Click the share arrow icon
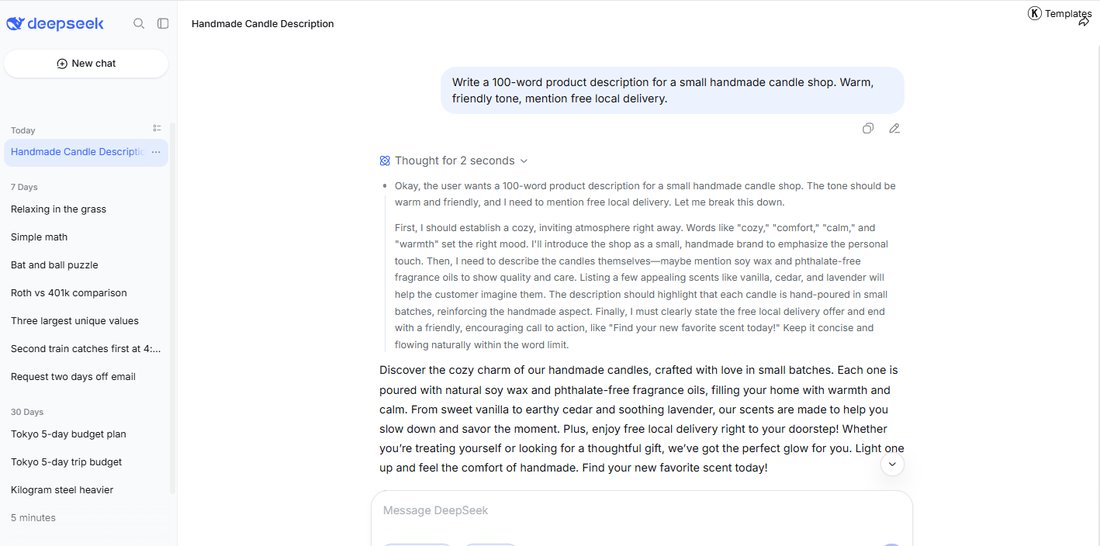Screen dimensions: 1100x546 (1084, 22)
